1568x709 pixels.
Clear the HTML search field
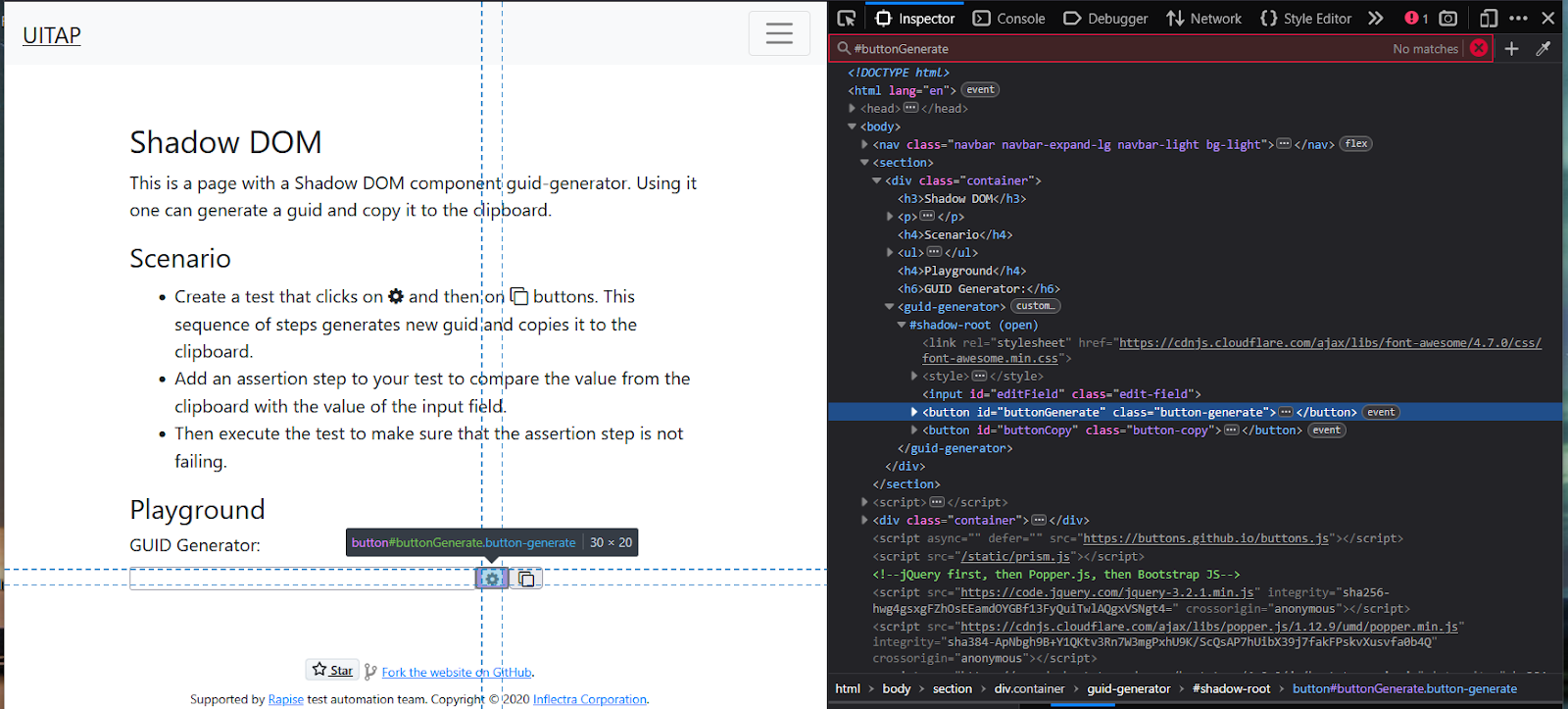pos(1479,48)
